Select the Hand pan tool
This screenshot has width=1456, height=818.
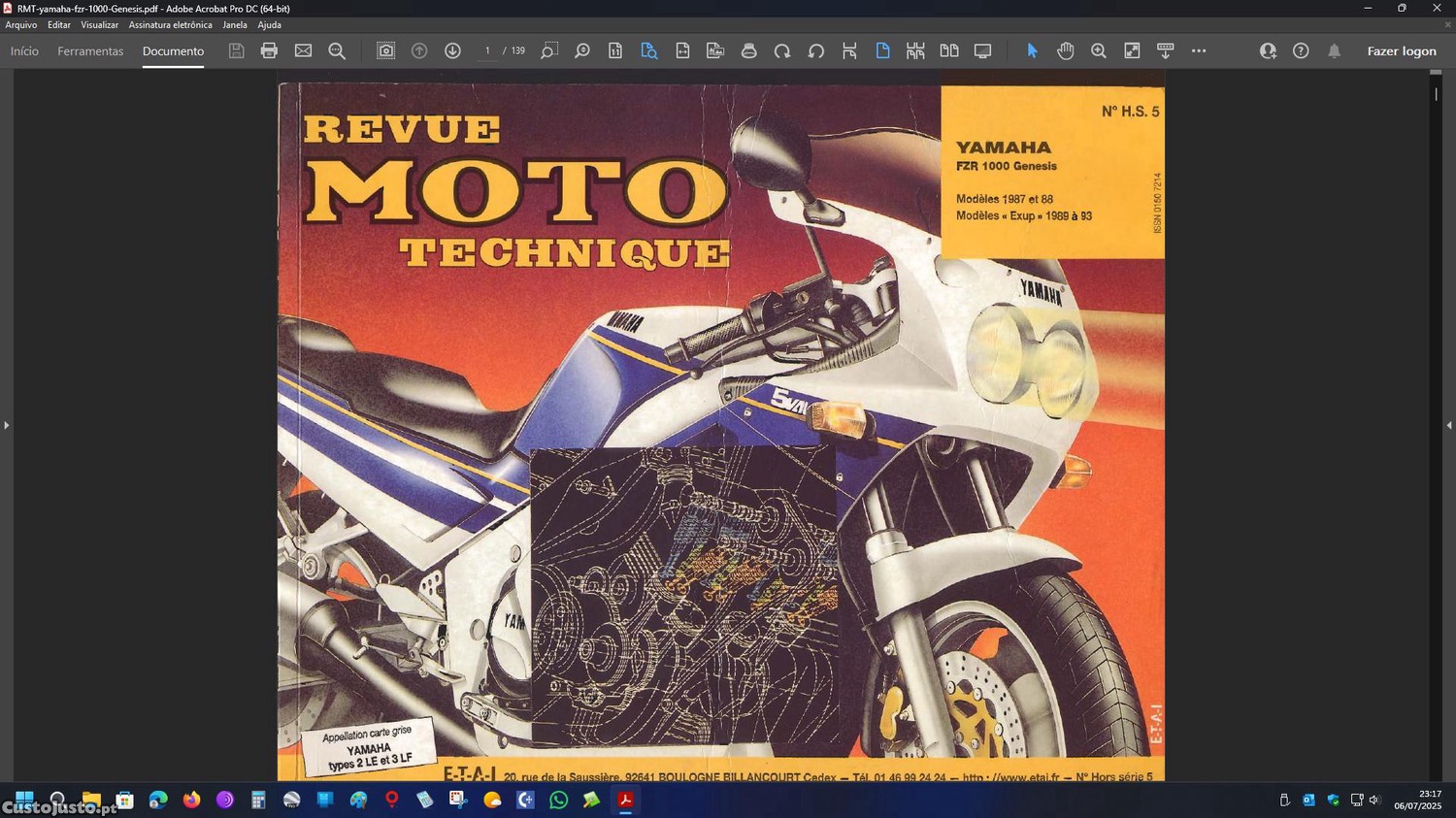pos(1065,50)
